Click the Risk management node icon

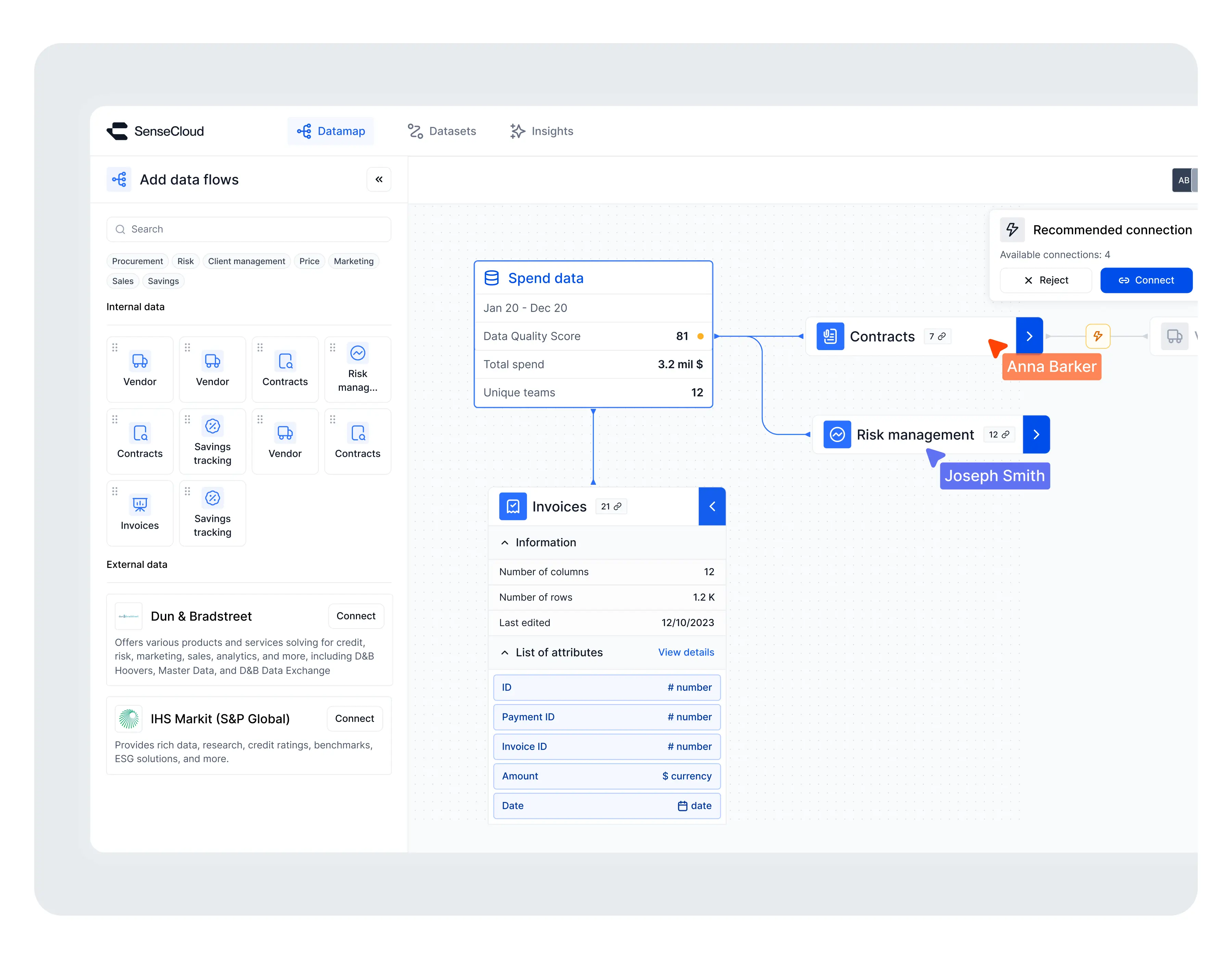coord(837,434)
